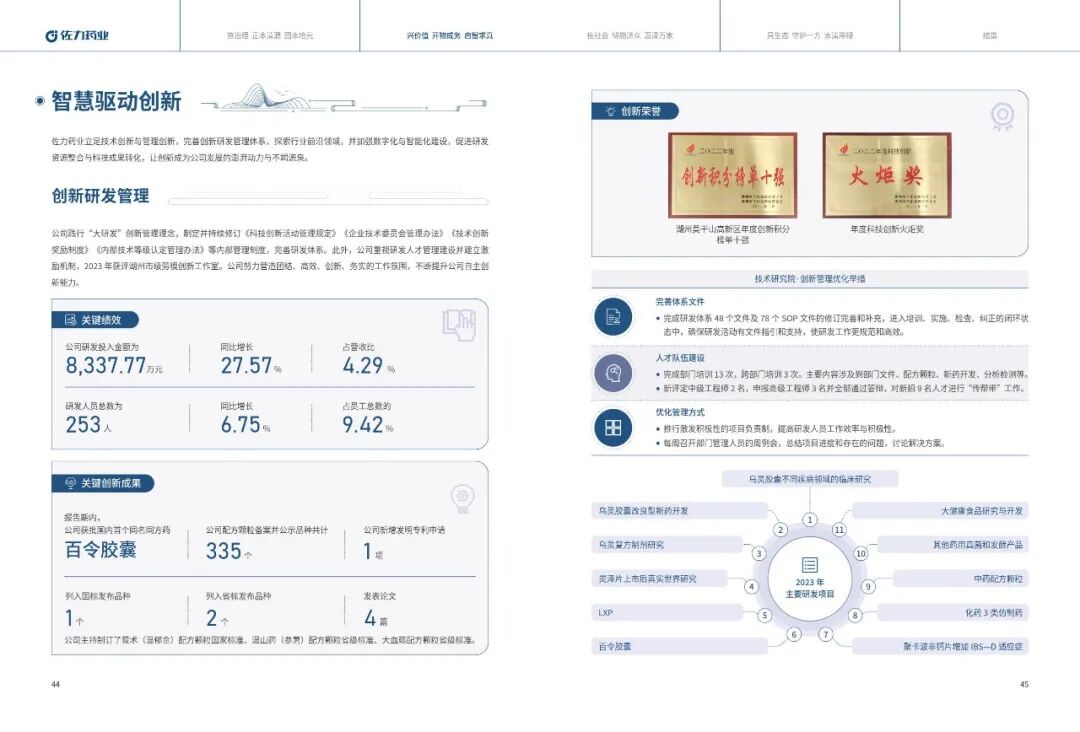The height and width of the screenshot is (732, 1080).
Task: Click the 253人 R&D staff figure
Action: tap(88, 424)
